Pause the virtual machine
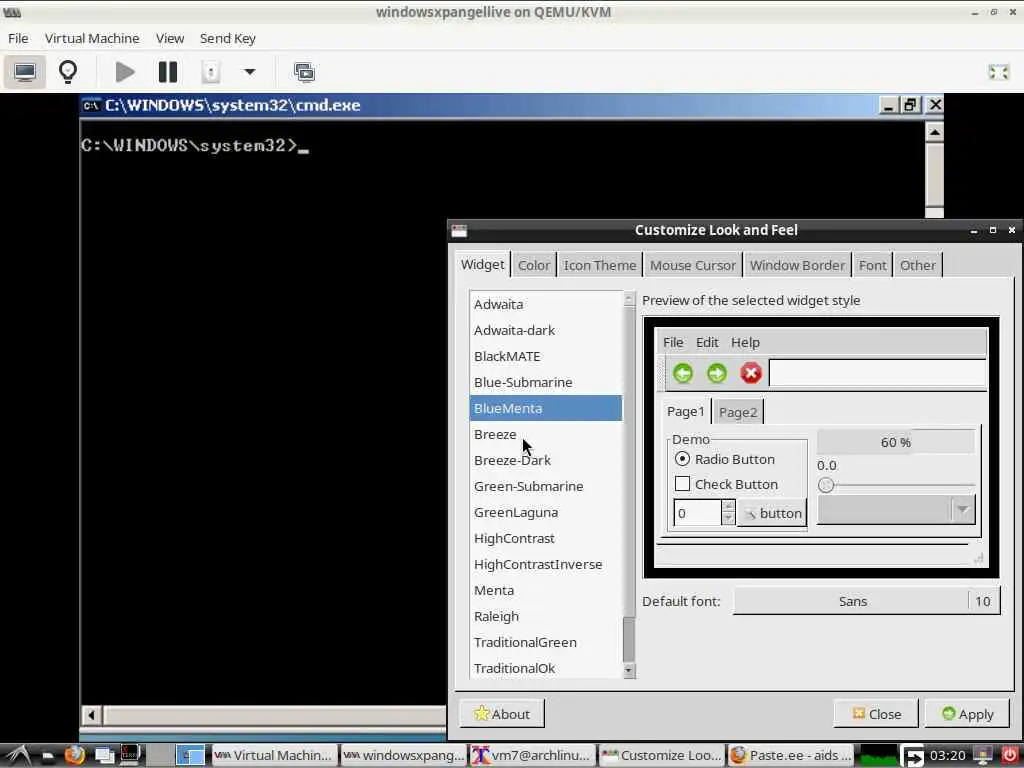The image size is (1024, 768). 168,72
